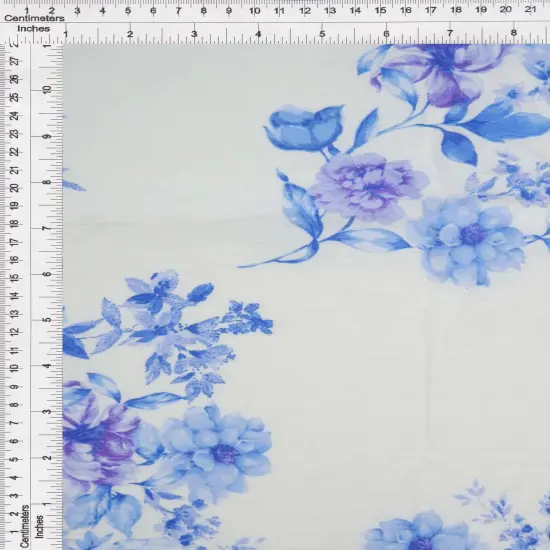Select the 5 mark on the top centimeter ruler
The height and width of the screenshot is (550, 550).
pos(128,11)
